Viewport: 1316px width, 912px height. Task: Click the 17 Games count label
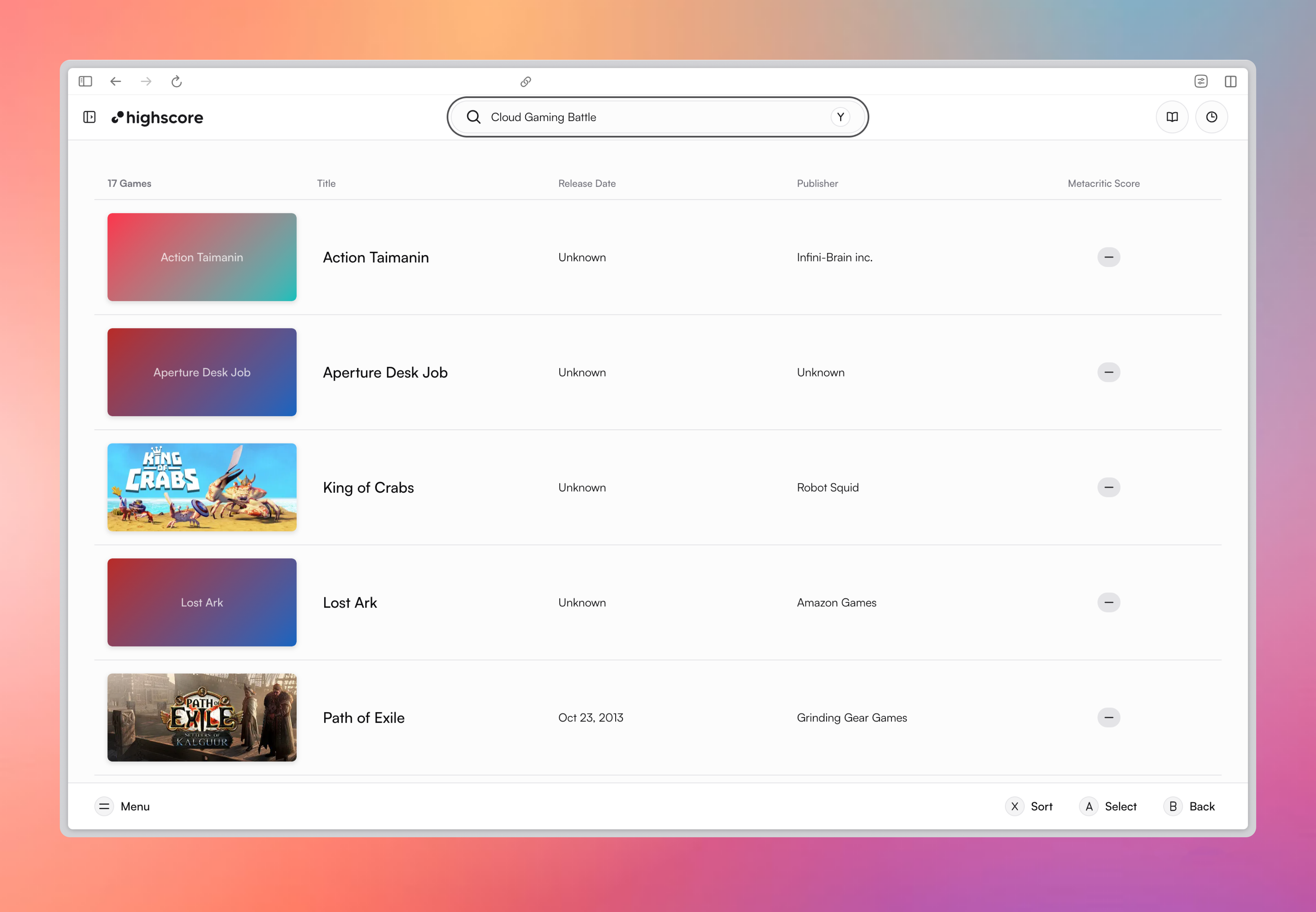pos(129,183)
